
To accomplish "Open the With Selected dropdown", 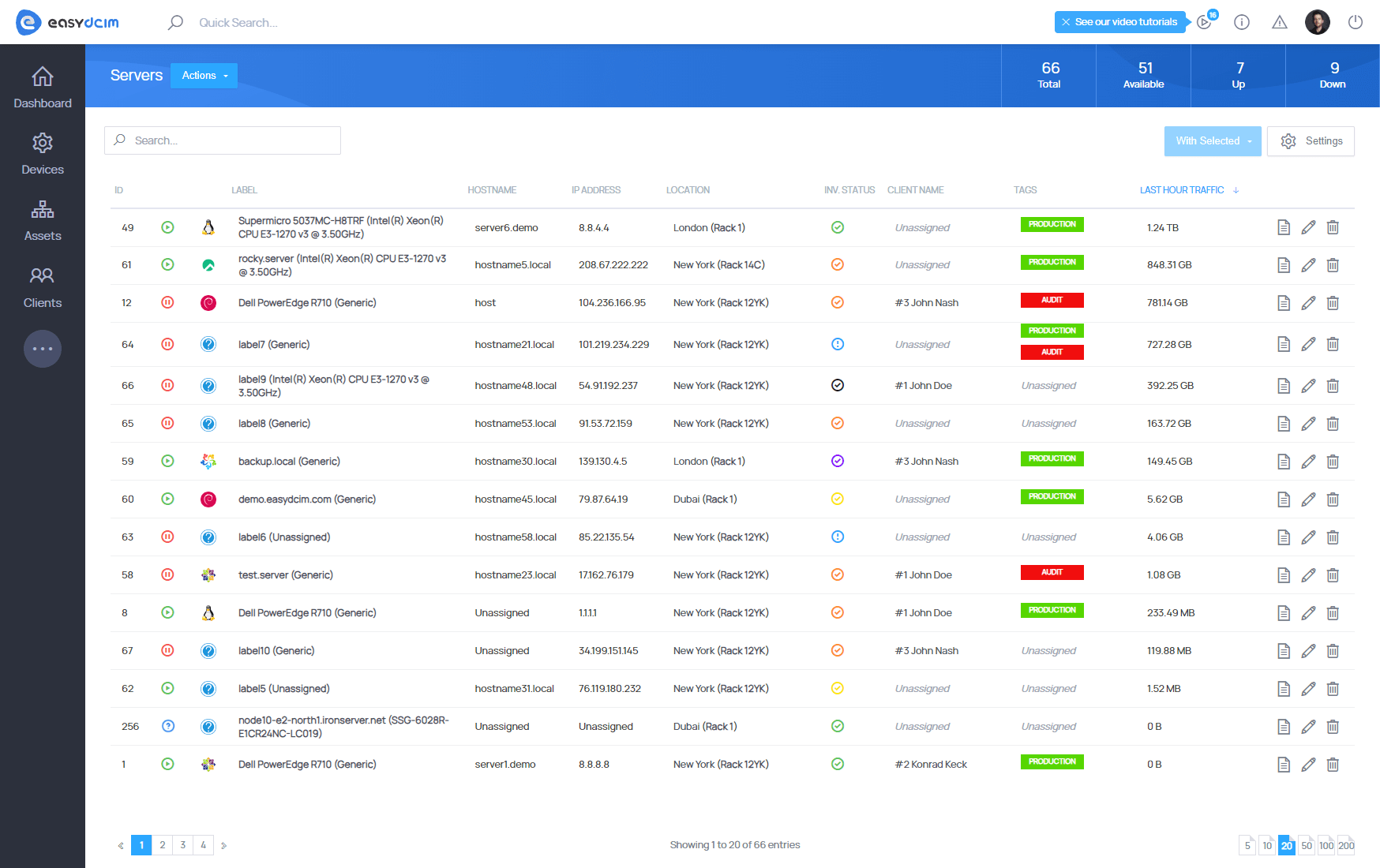I will 1212,141.
